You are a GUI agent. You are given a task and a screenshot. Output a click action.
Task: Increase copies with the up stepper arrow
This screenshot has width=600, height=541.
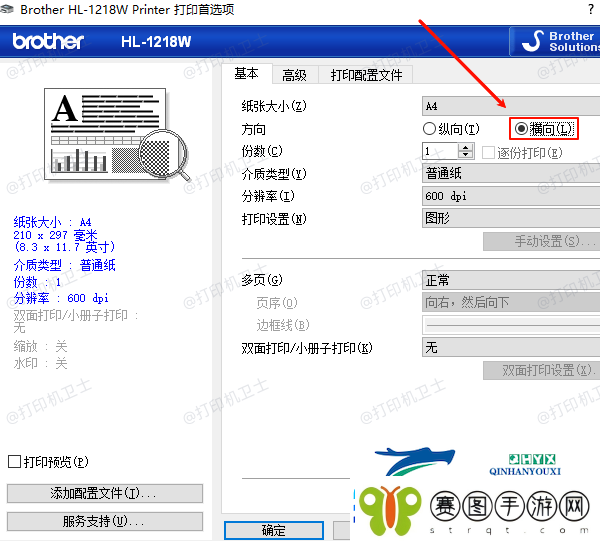466,147
